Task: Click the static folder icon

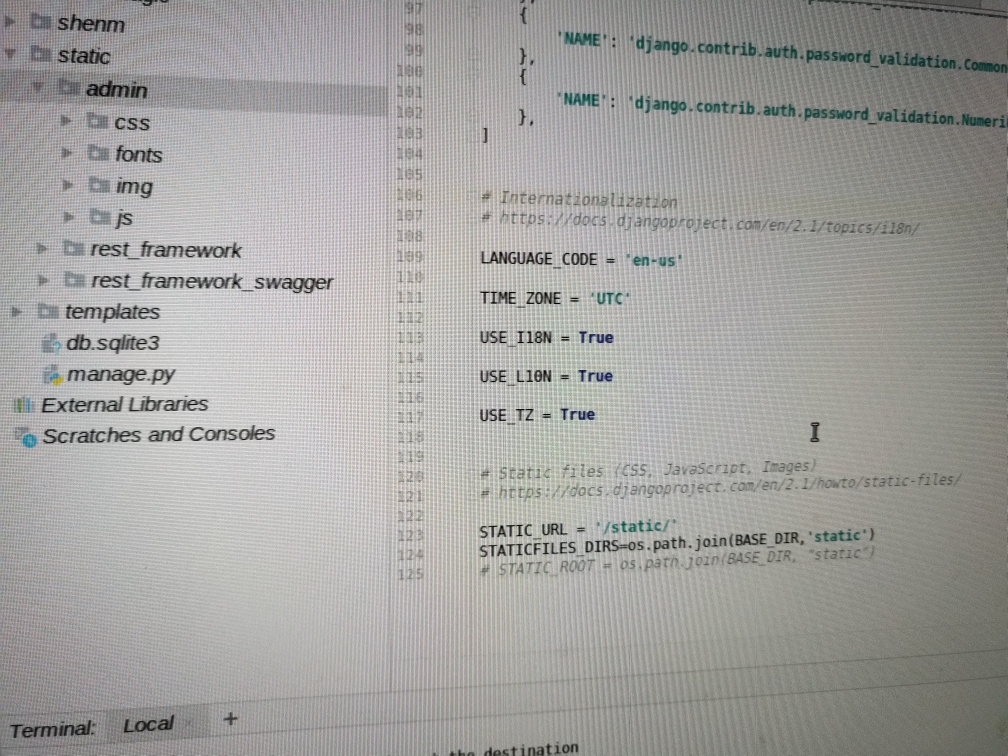Action: tap(41, 54)
